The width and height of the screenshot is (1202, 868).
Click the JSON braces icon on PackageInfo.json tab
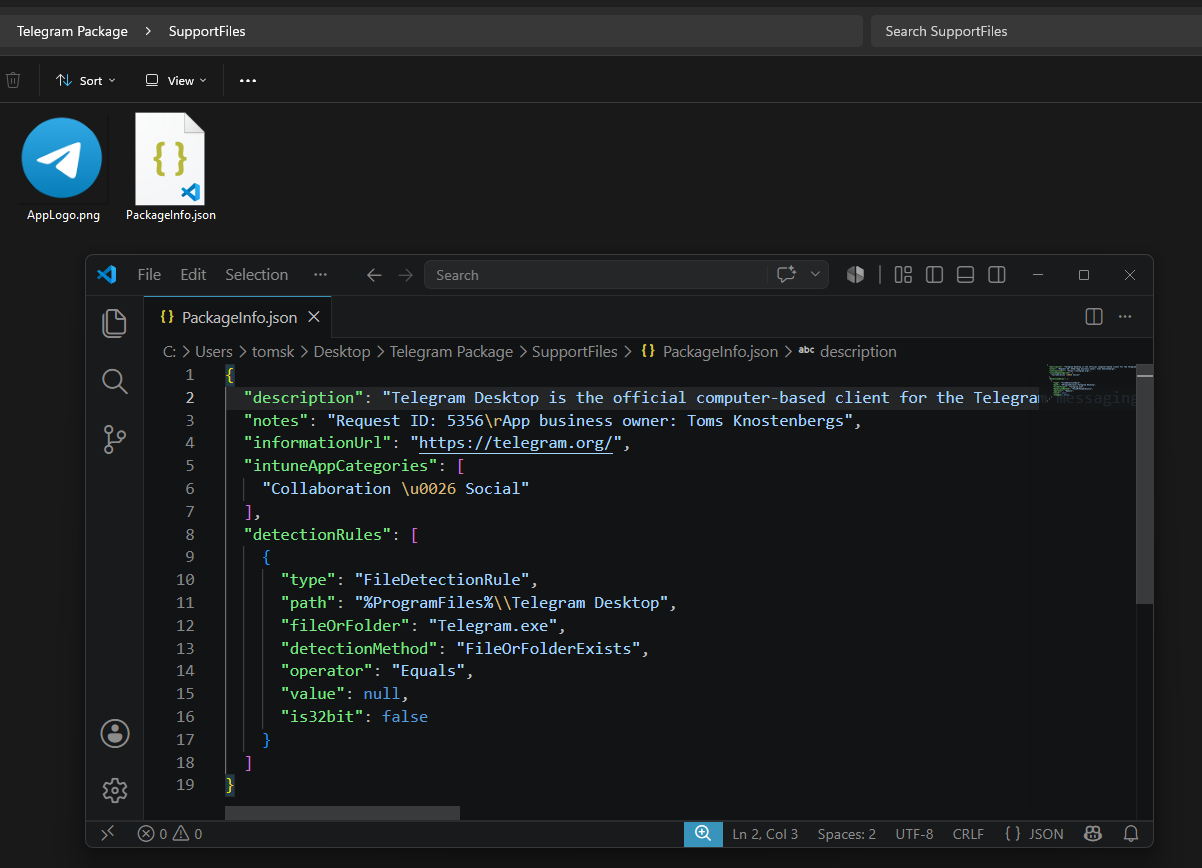click(168, 317)
